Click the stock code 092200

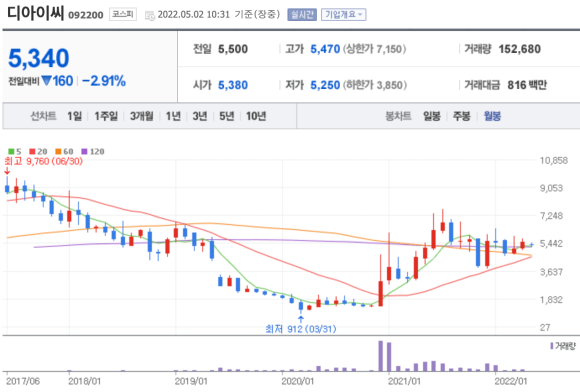pos(86,15)
